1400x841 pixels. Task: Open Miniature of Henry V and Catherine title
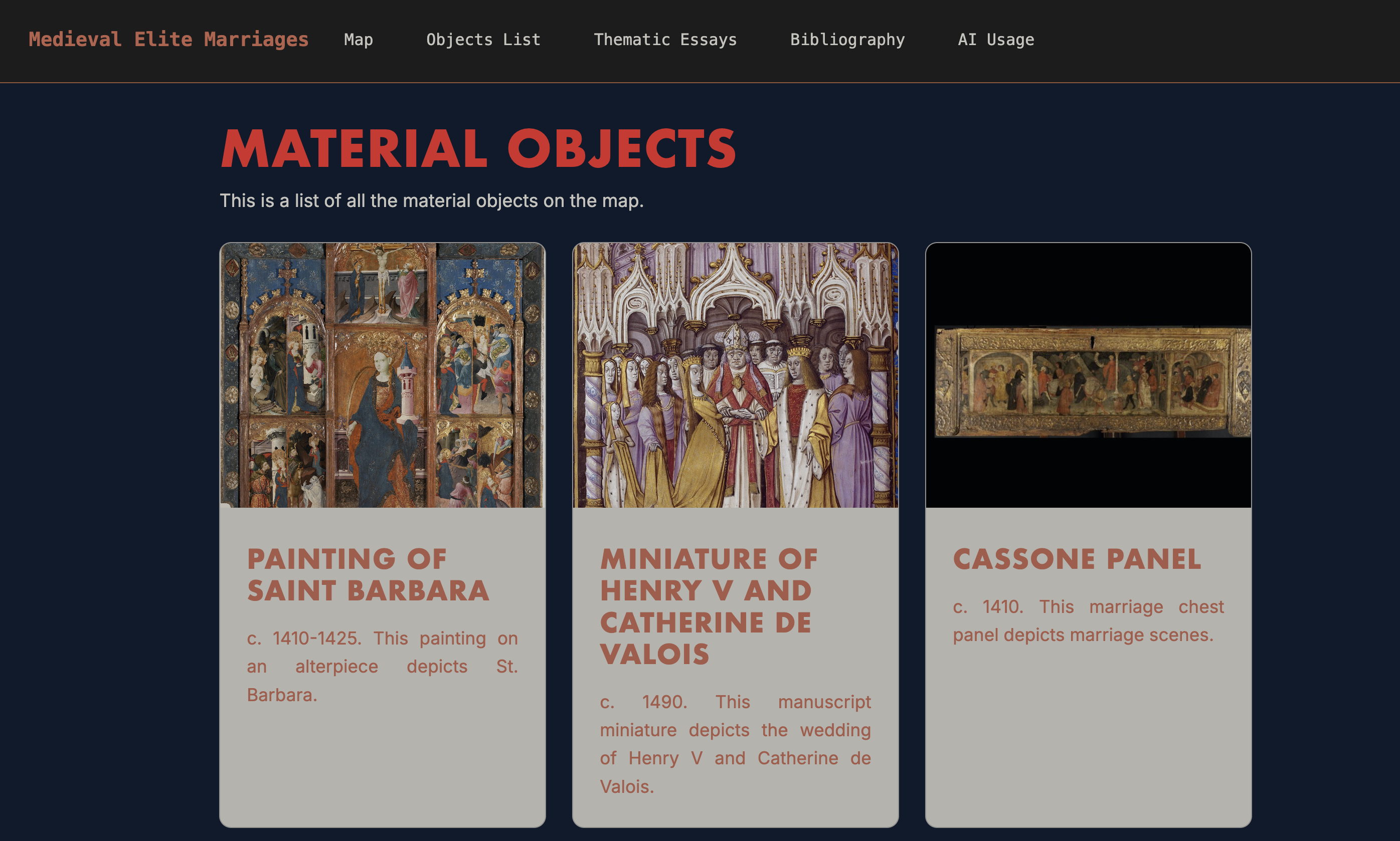tap(709, 606)
